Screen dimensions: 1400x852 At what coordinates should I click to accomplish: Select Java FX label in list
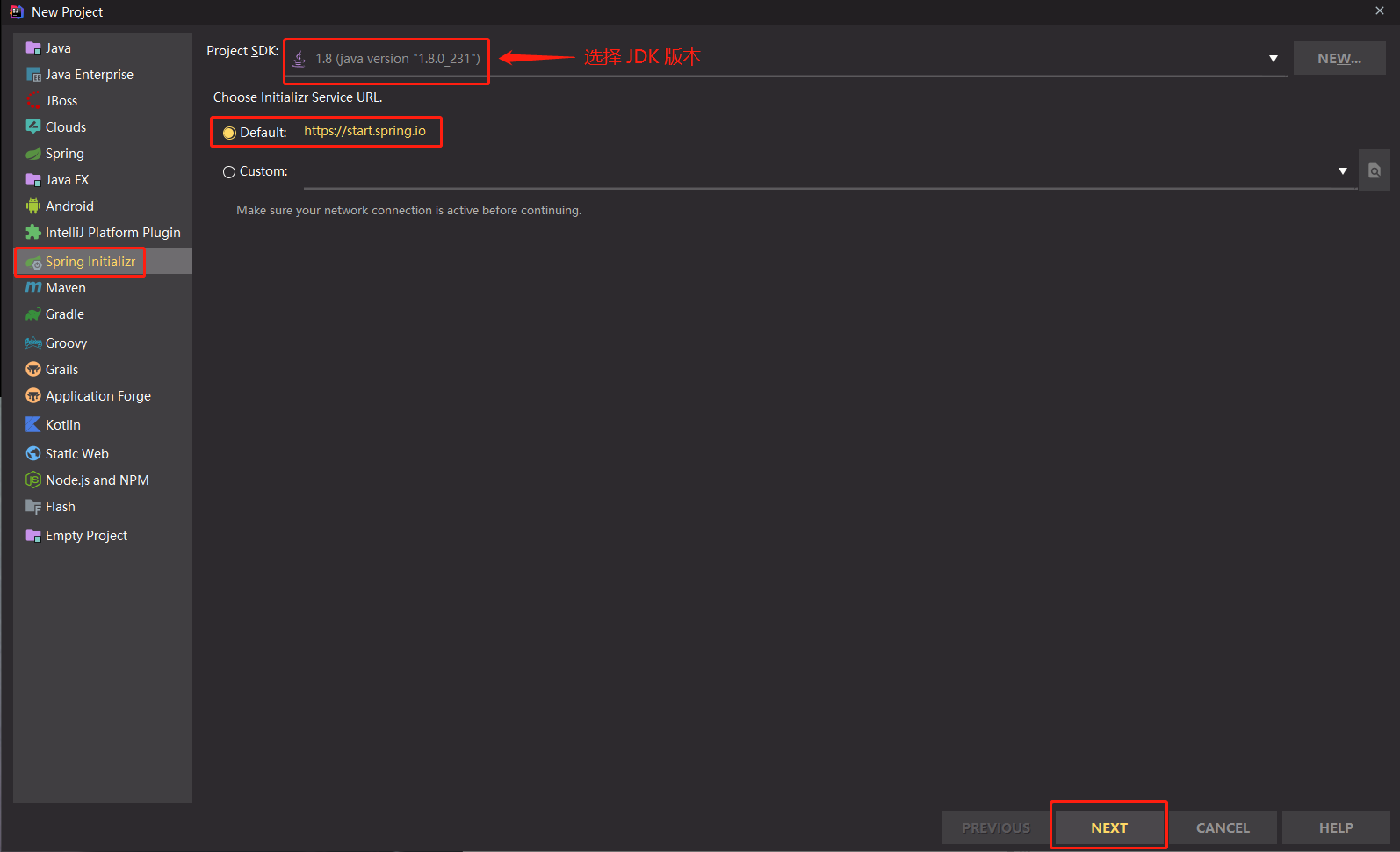(67, 180)
